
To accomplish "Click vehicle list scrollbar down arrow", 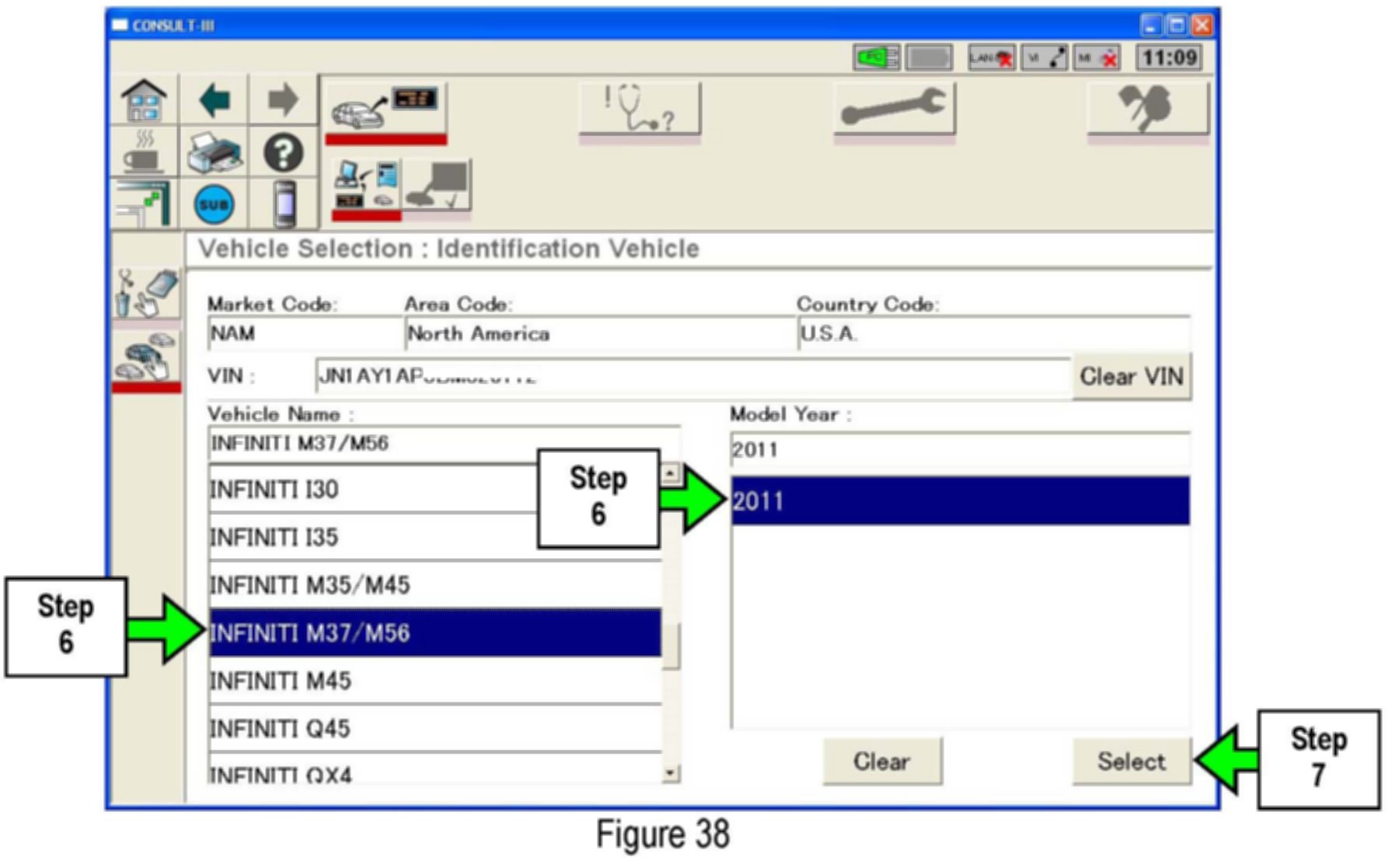I will click(671, 772).
